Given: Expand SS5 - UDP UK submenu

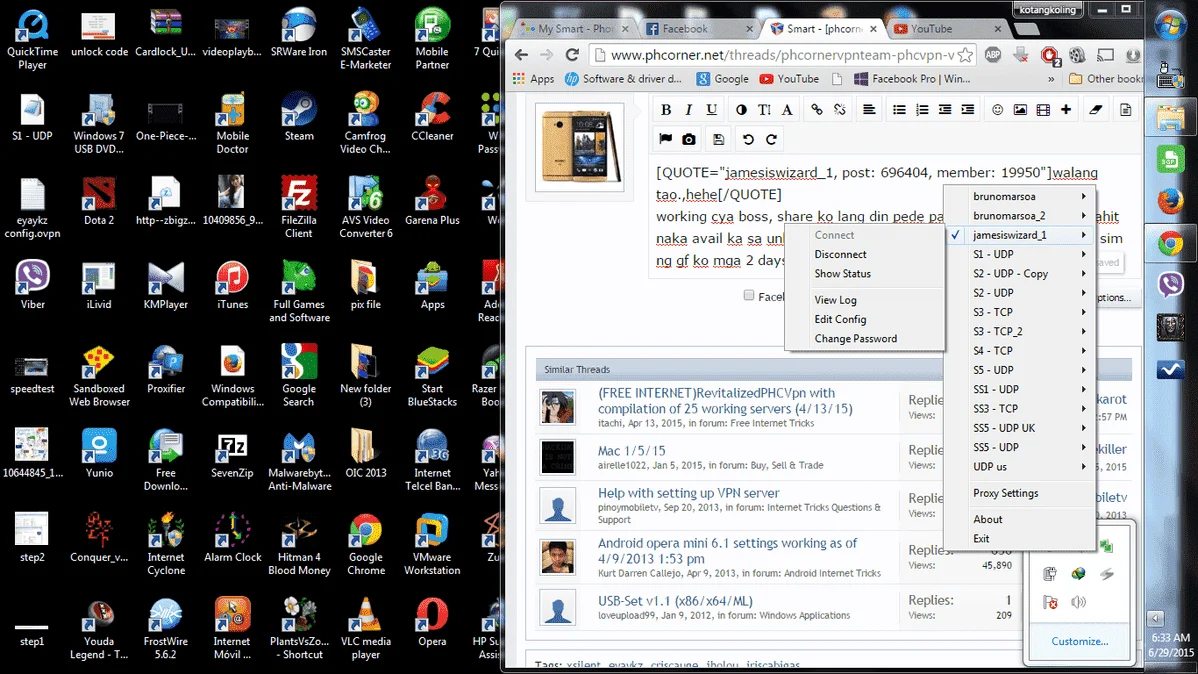Looking at the screenshot, I should (1019, 428).
